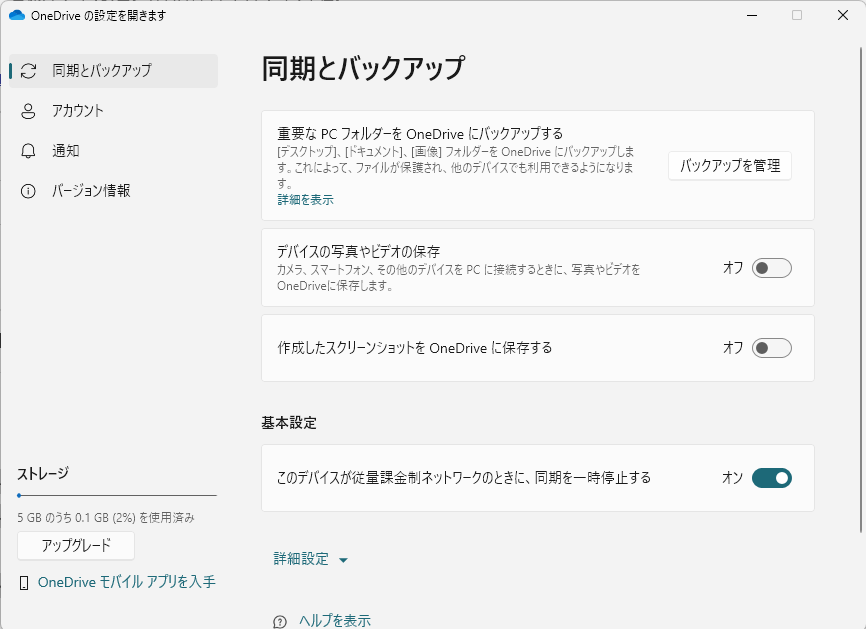The image size is (866, 629).
Task: Open the 同期とバックアップ section
Action: point(114,71)
